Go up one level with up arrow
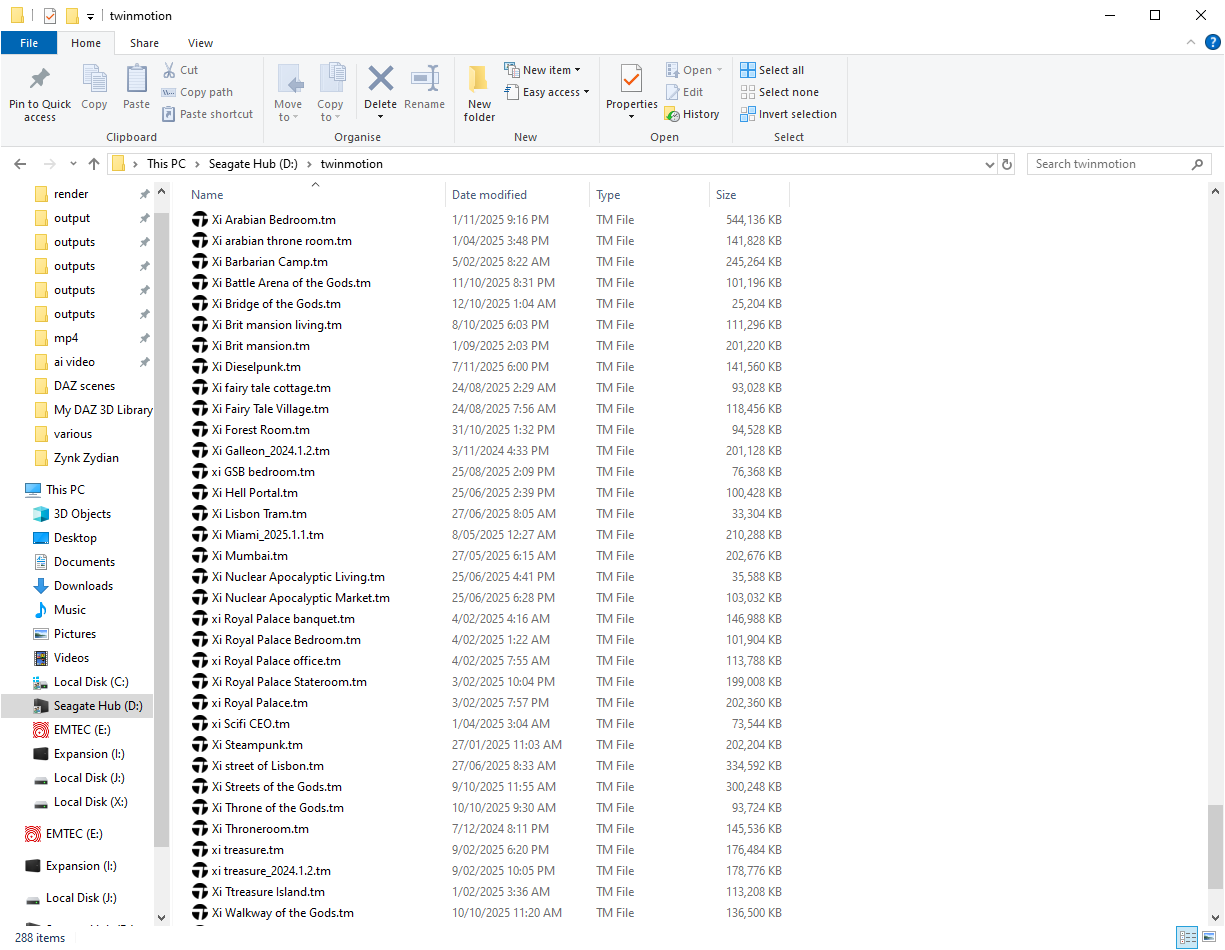Screen dimensions: 1225x950 point(94,164)
